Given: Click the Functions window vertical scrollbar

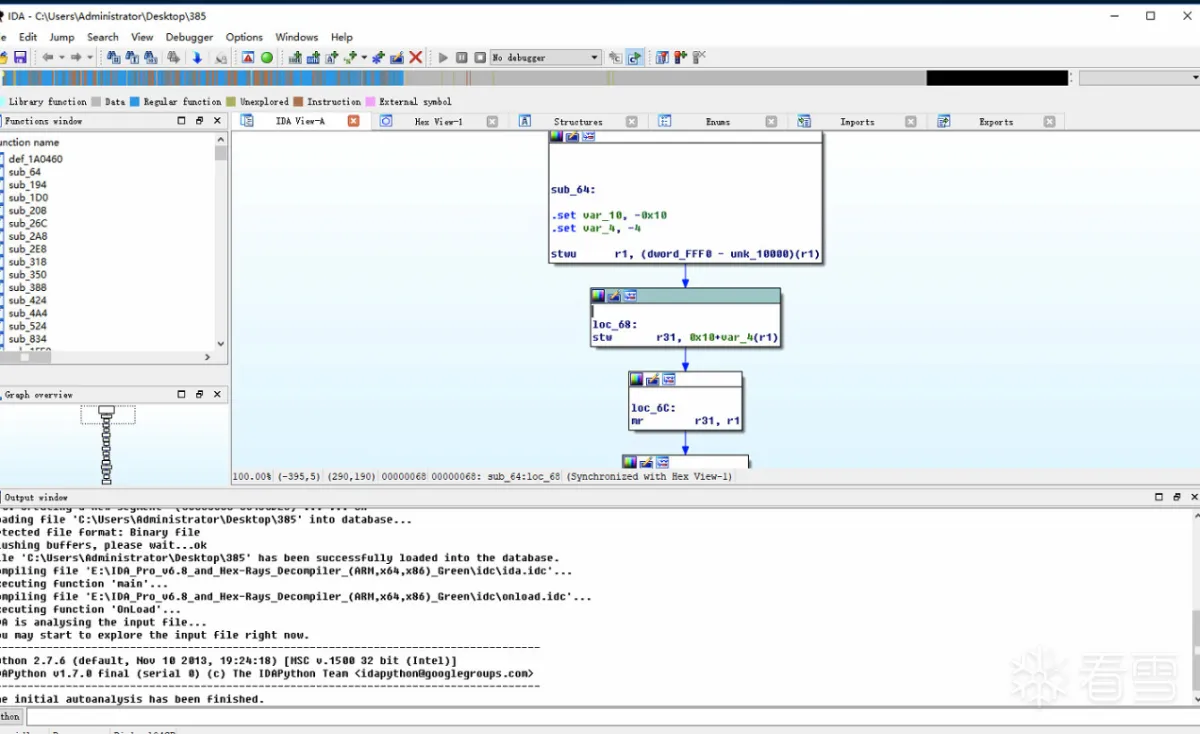Looking at the screenshot, I should coord(221,242).
